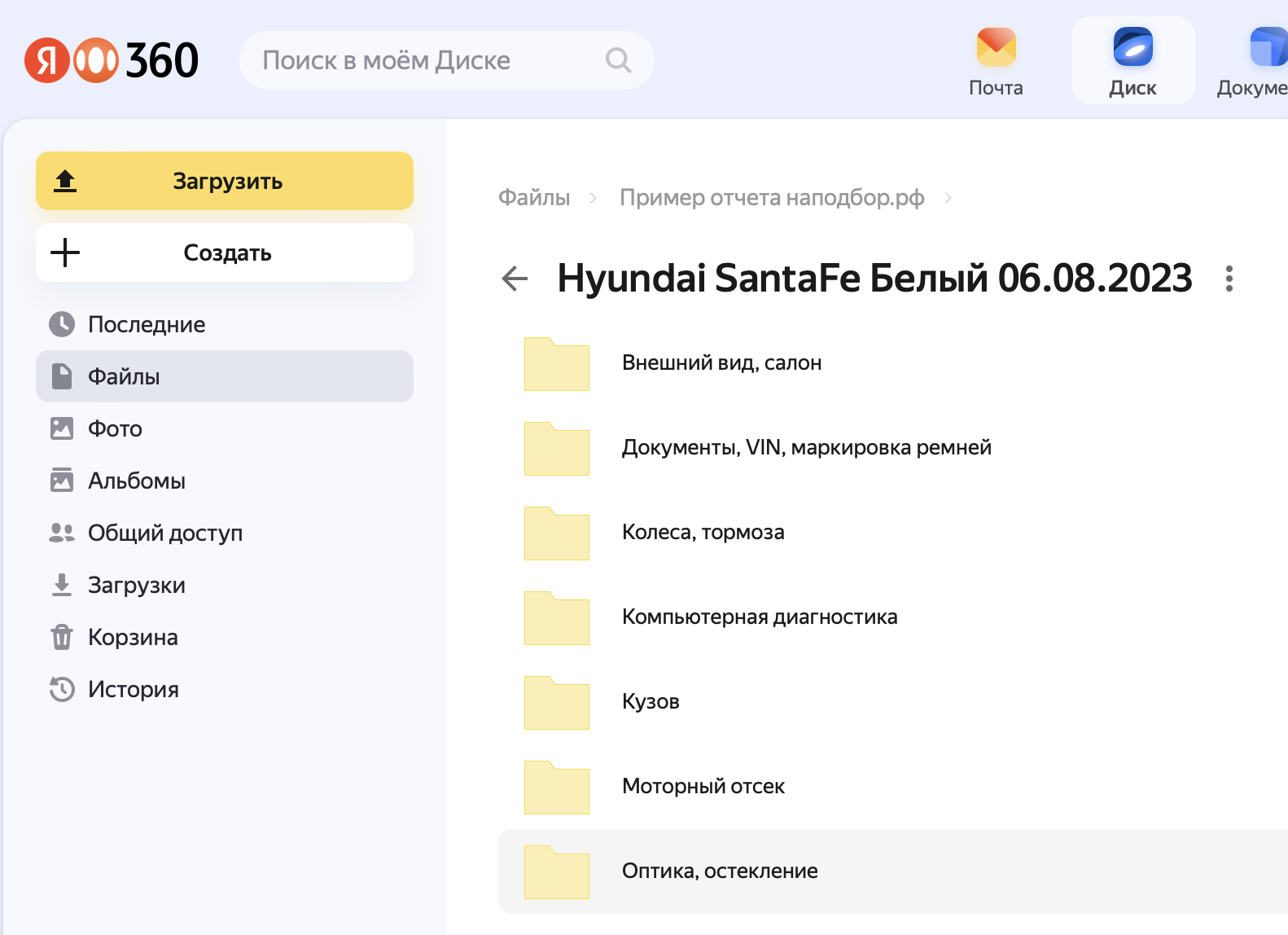Go to Общий доступ section
1288x935 pixels.
click(x=164, y=533)
